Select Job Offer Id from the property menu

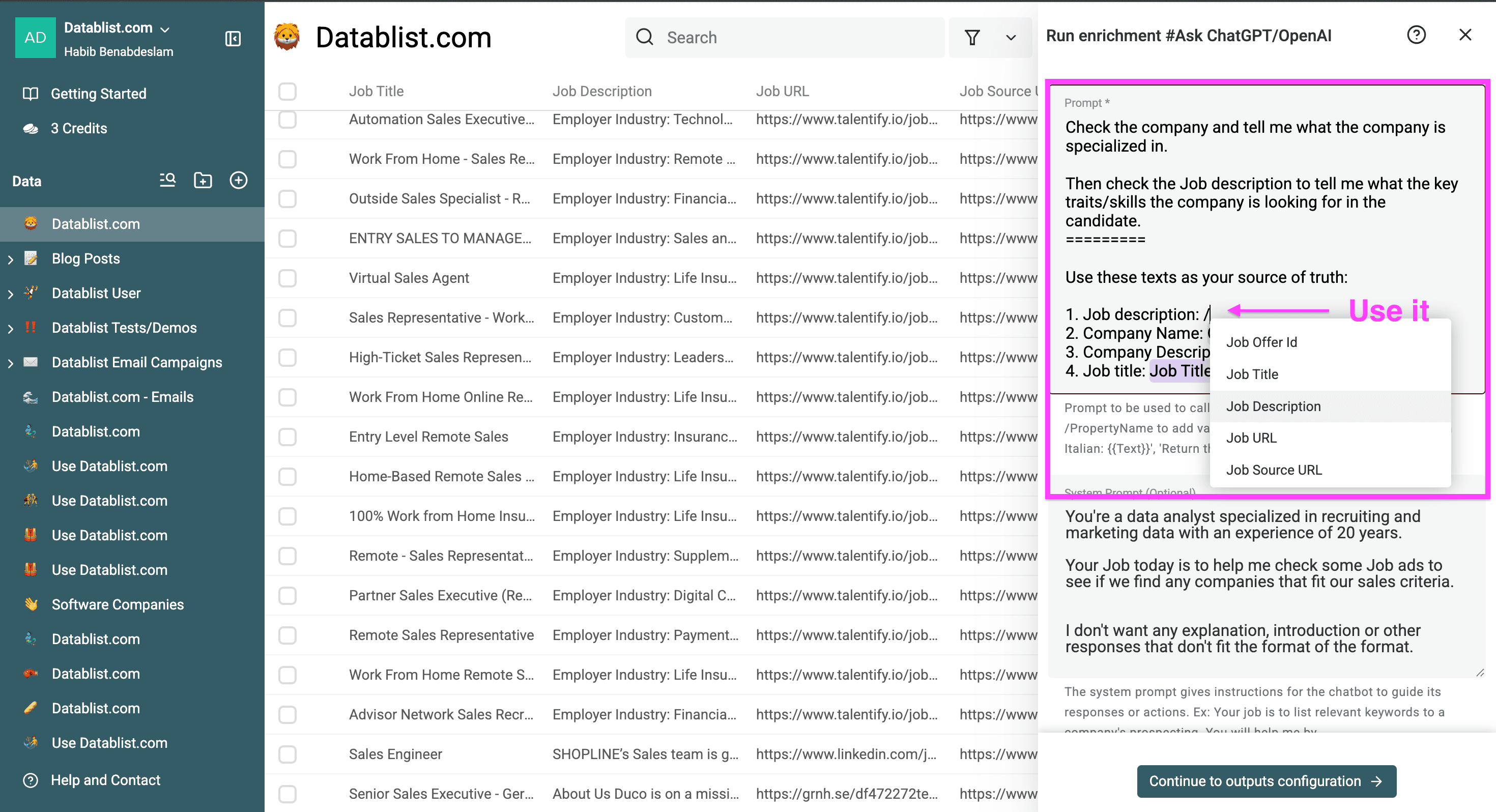coord(1262,342)
